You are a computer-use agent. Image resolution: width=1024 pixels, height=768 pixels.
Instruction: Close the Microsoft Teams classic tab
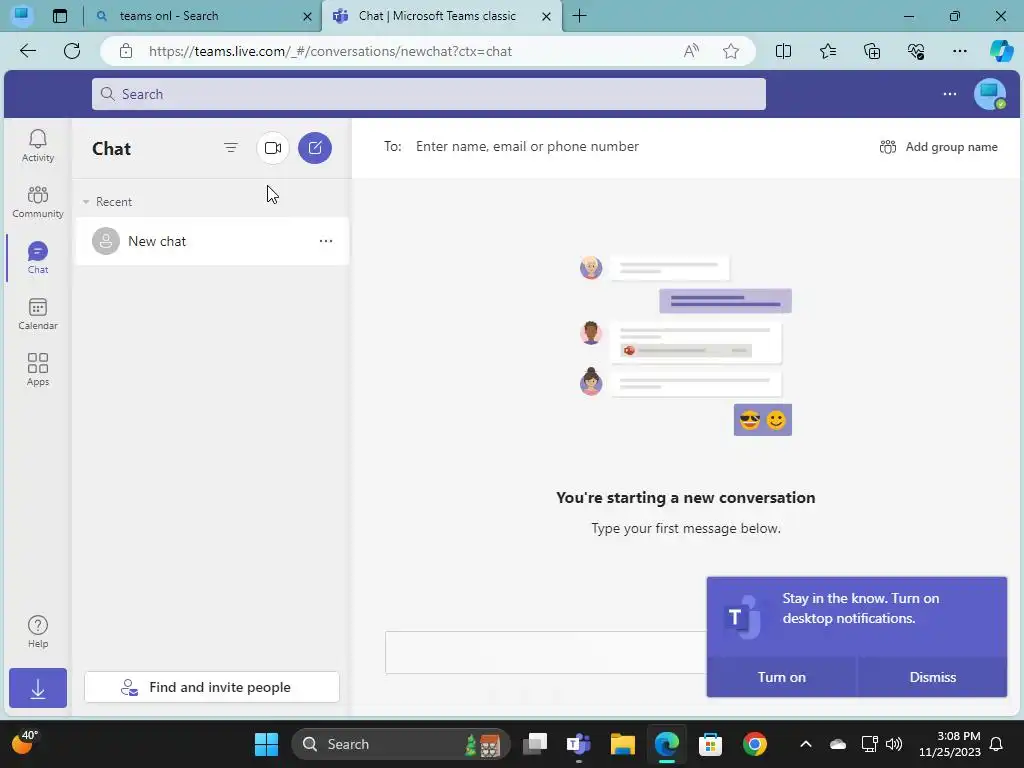(546, 16)
